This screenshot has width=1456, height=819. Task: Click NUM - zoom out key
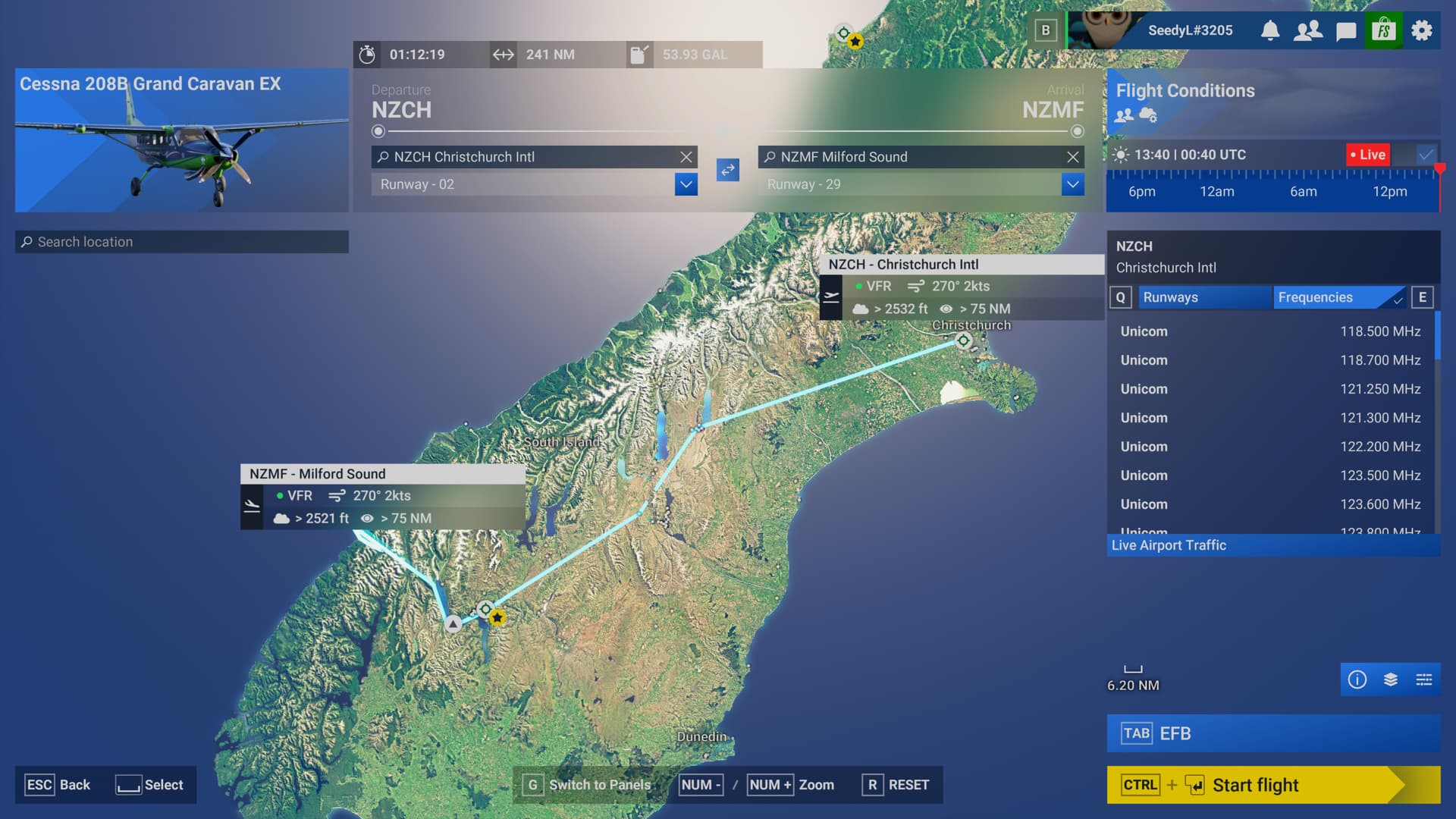(x=701, y=785)
